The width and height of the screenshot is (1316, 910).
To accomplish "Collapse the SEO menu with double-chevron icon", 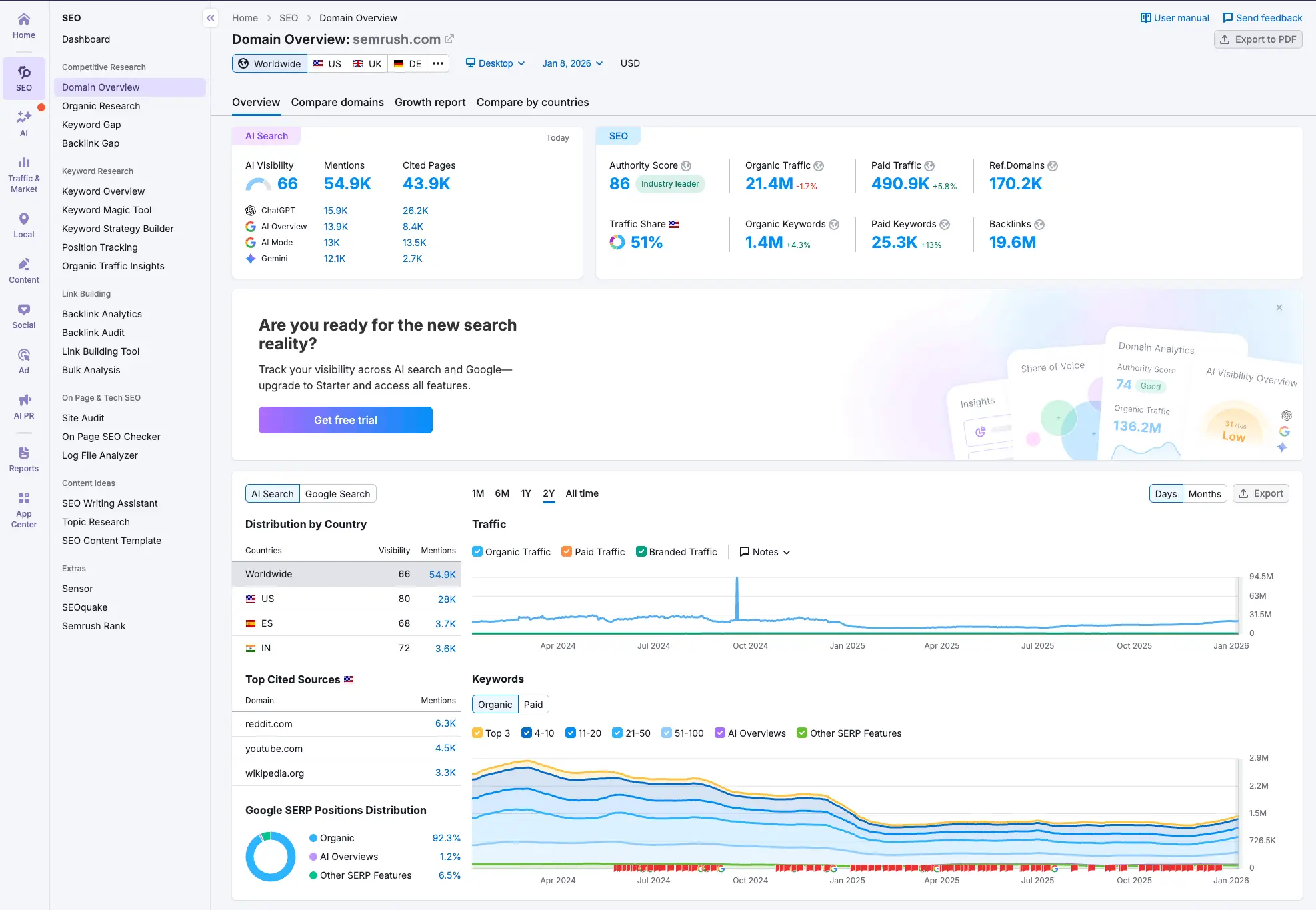I will [211, 18].
